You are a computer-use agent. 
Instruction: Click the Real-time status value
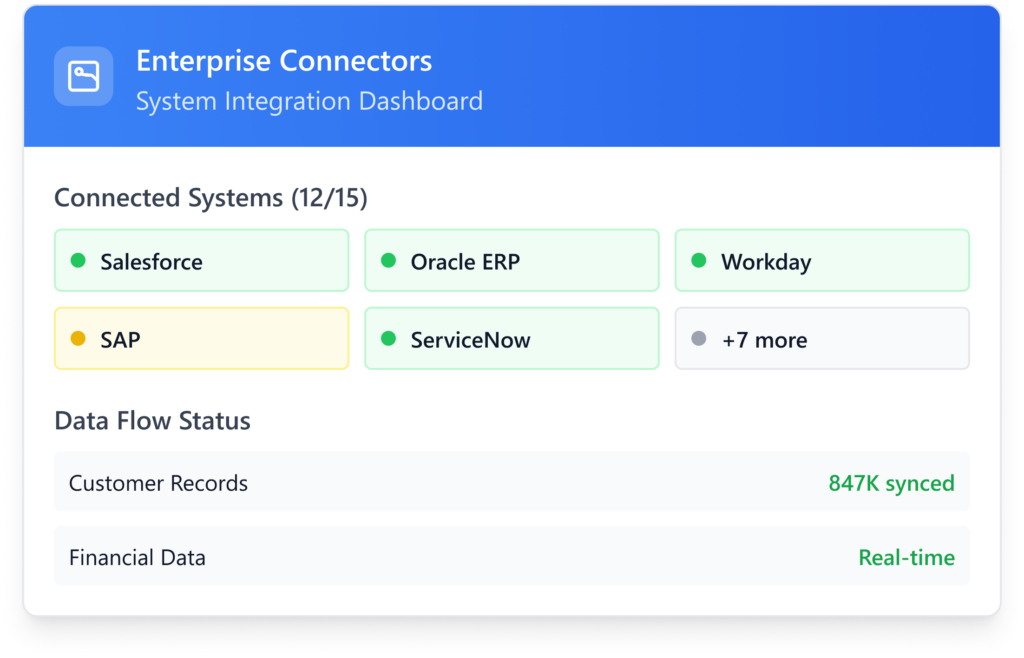point(906,557)
